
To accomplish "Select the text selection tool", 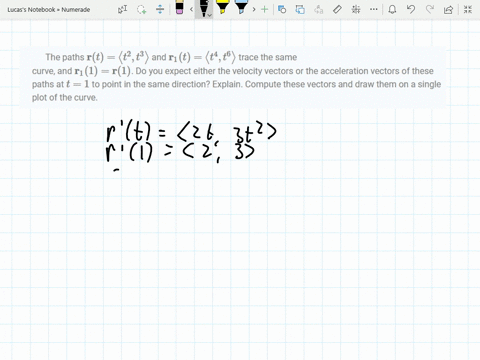I will click(122, 9).
